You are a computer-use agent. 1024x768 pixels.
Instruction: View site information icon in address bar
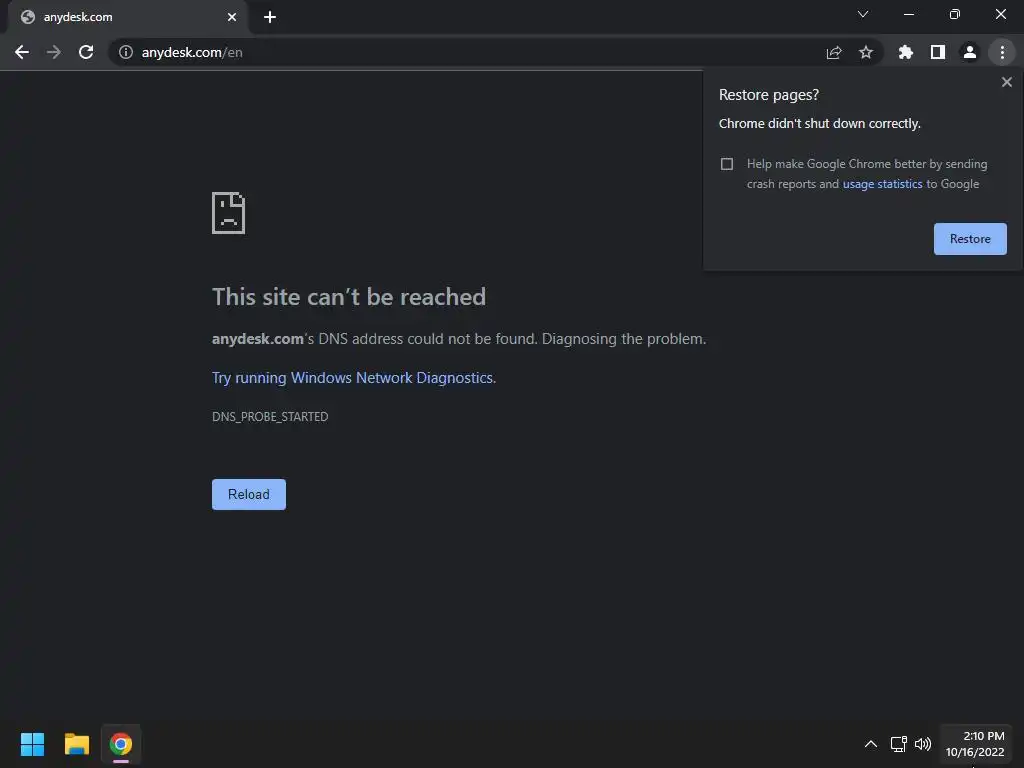tap(125, 52)
